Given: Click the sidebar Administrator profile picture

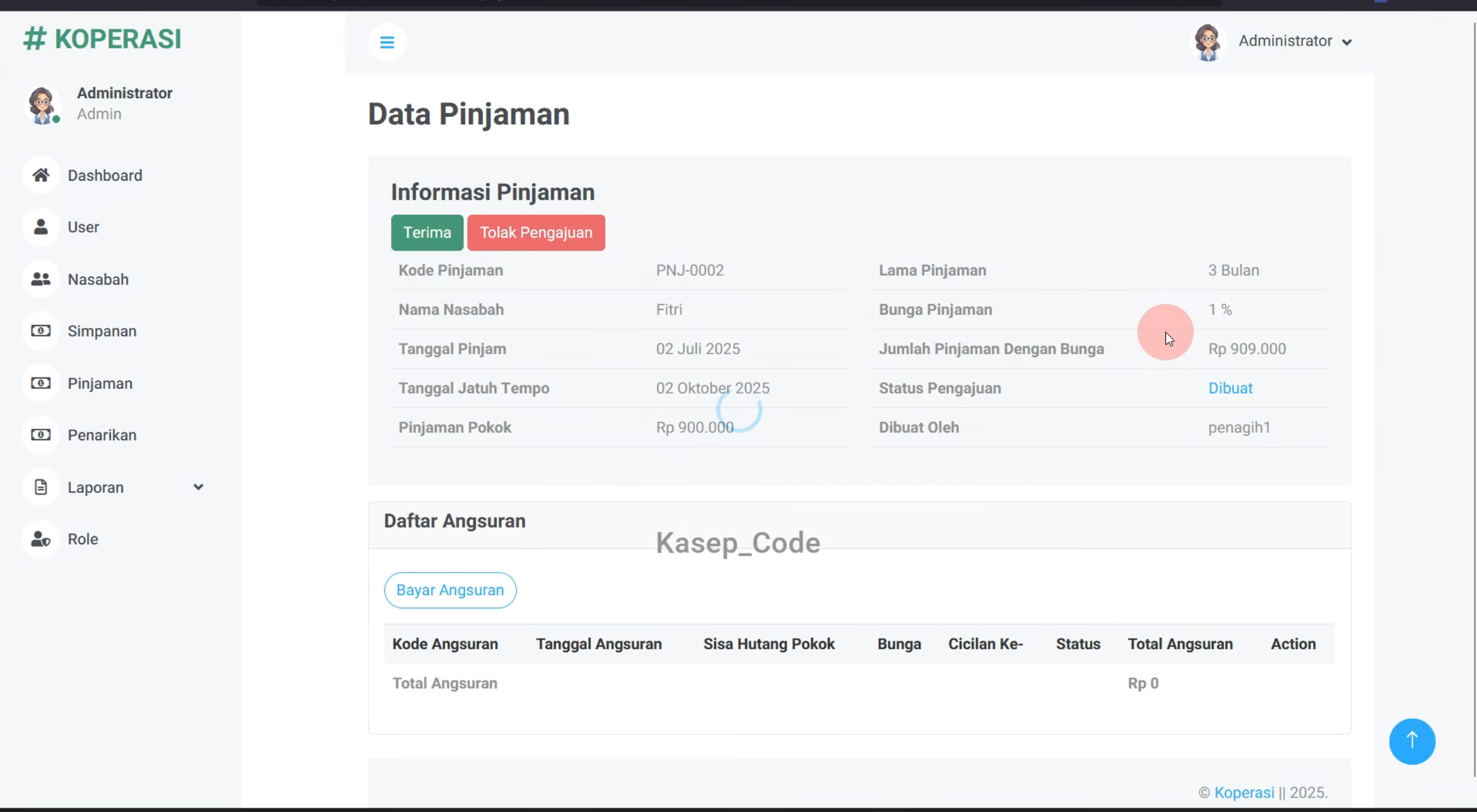Looking at the screenshot, I should pos(42,104).
